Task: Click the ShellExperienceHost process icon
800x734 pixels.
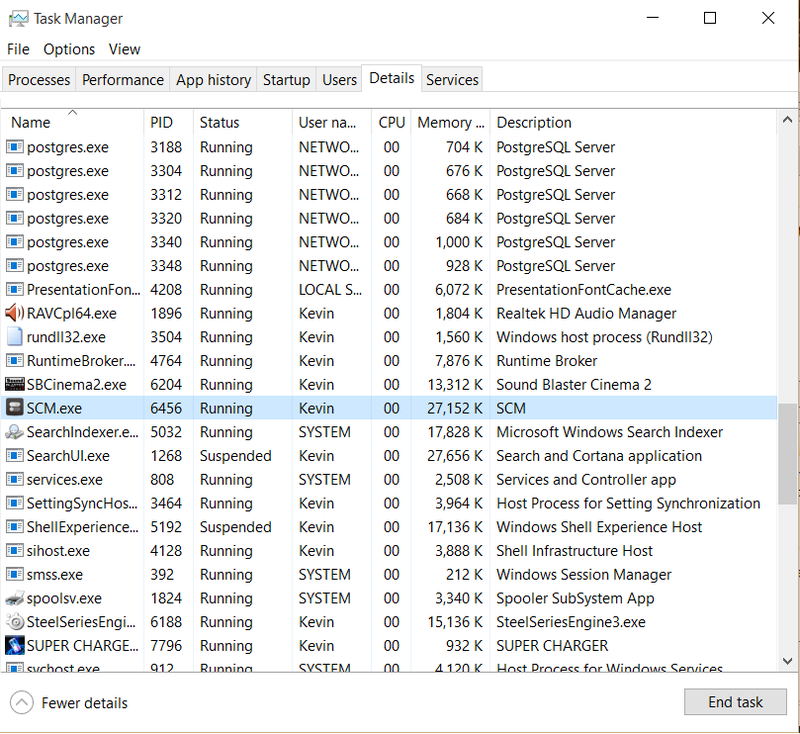Action: 14,527
